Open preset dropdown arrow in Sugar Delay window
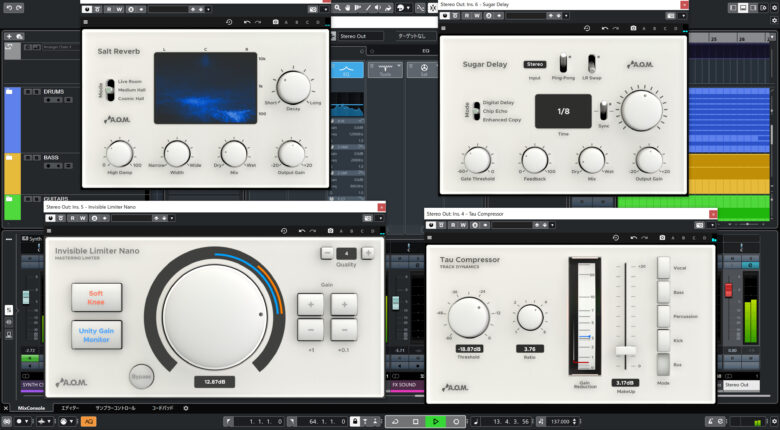The image size is (780, 430). (567, 16)
